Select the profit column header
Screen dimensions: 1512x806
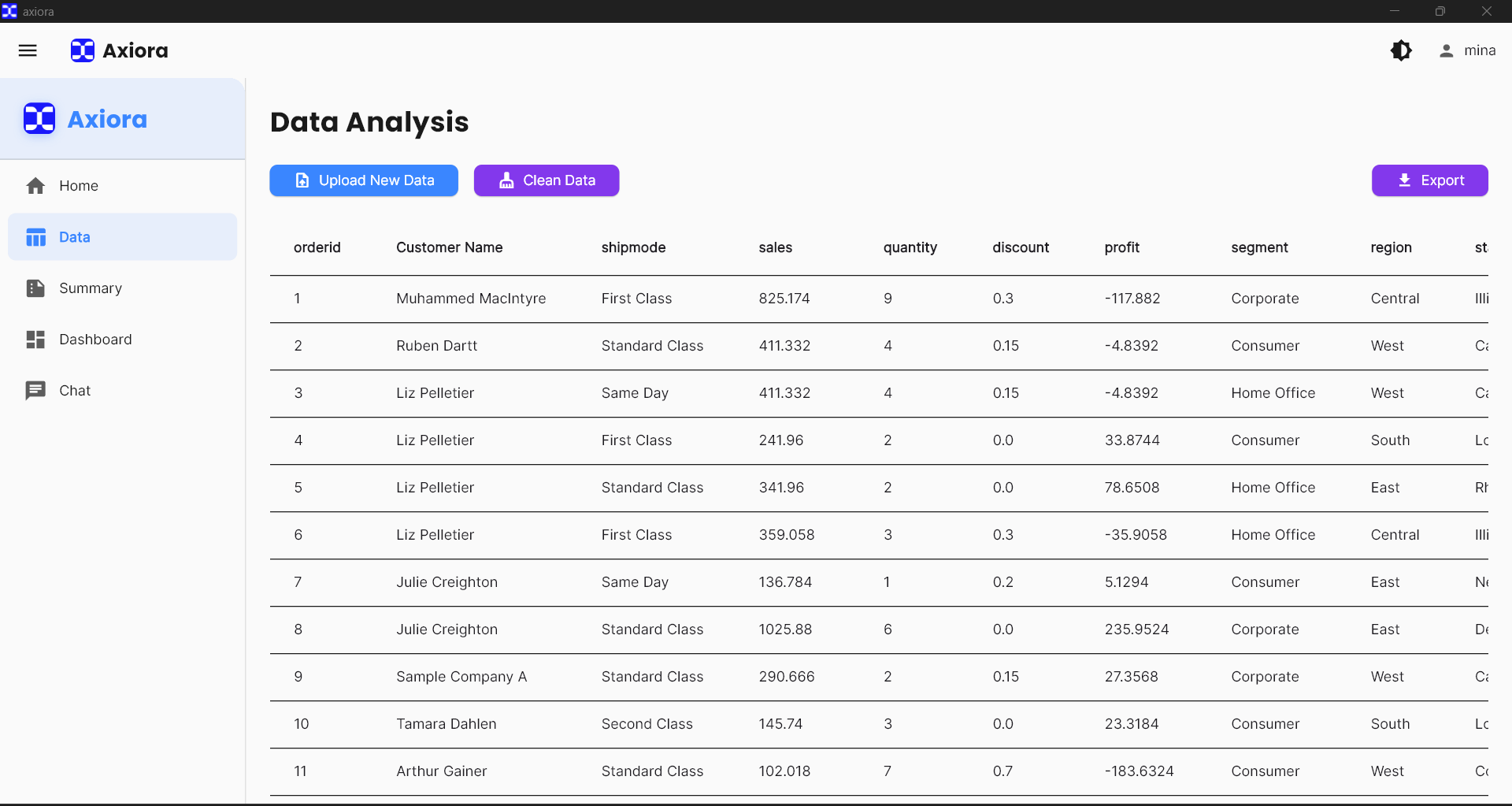tap(1121, 247)
